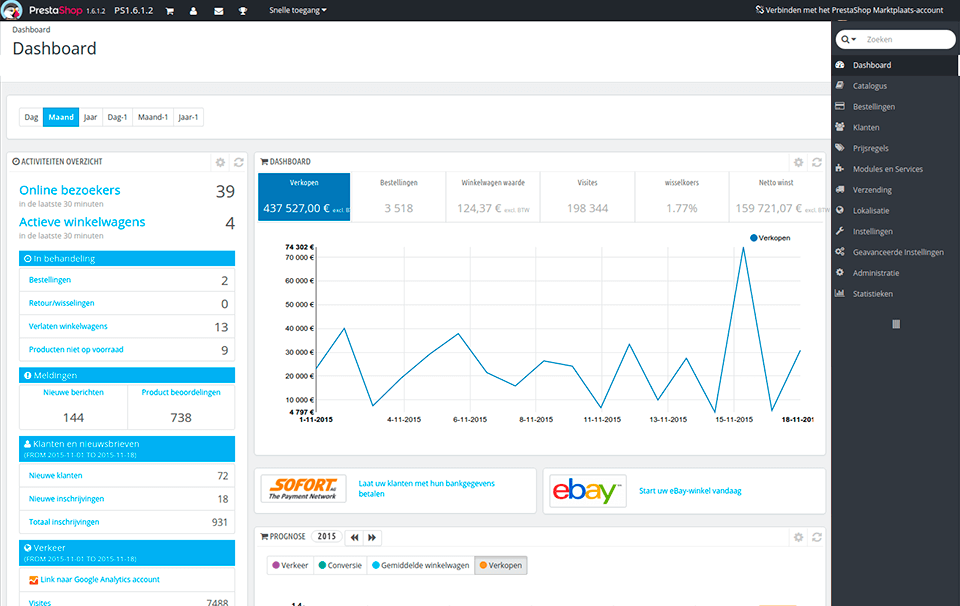Open the year selector showing 2015 in Prognose
The width and height of the screenshot is (960, 606).
(326, 537)
